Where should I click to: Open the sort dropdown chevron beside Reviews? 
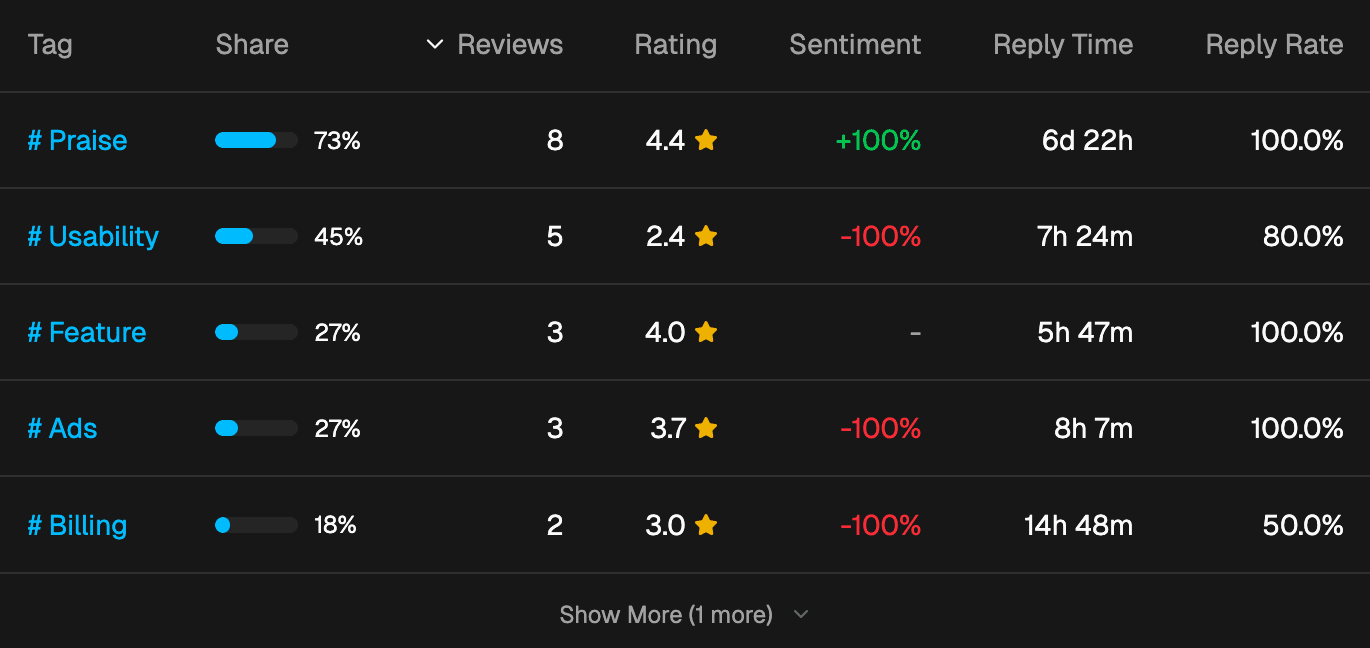tap(434, 44)
